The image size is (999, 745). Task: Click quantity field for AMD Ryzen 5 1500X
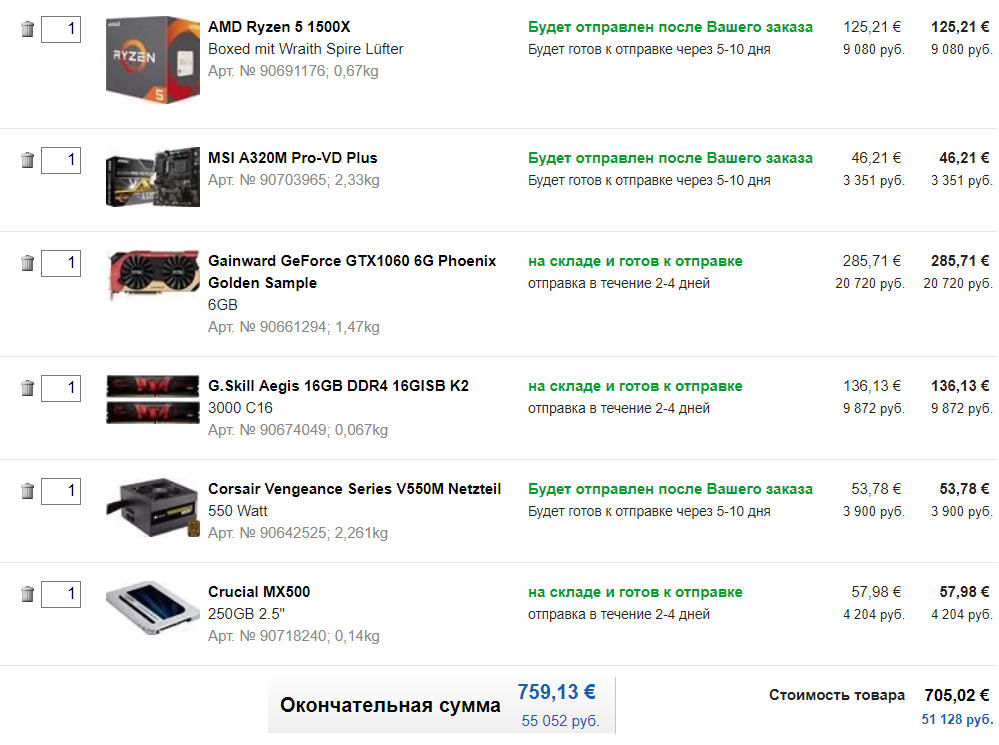tap(61, 29)
